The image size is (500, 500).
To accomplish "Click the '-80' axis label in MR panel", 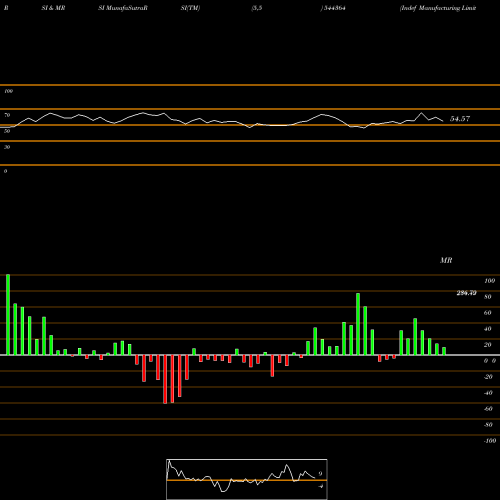I will 488,425.
